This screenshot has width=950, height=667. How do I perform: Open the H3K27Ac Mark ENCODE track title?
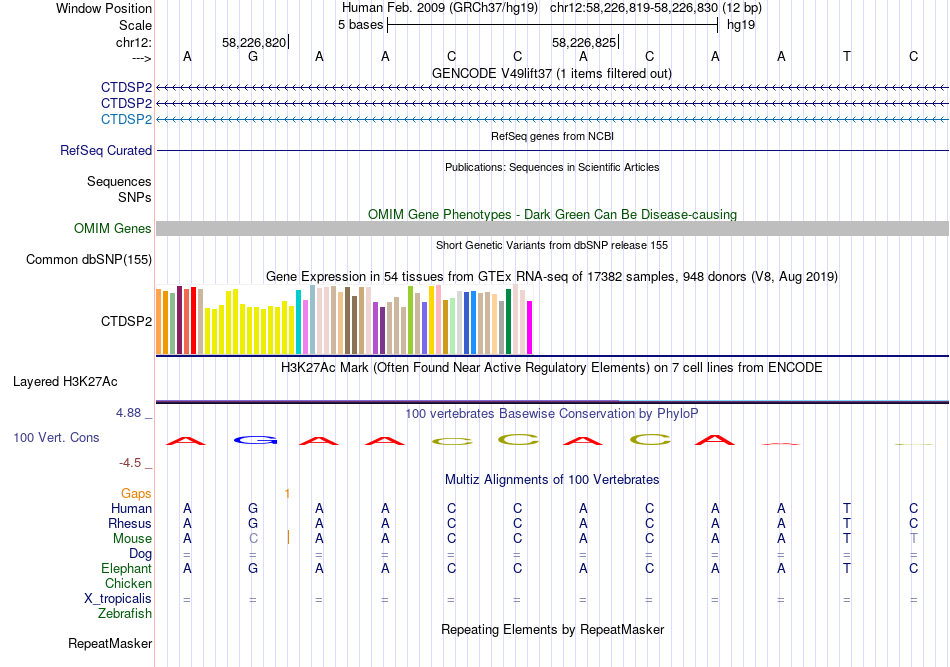click(552, 368)
